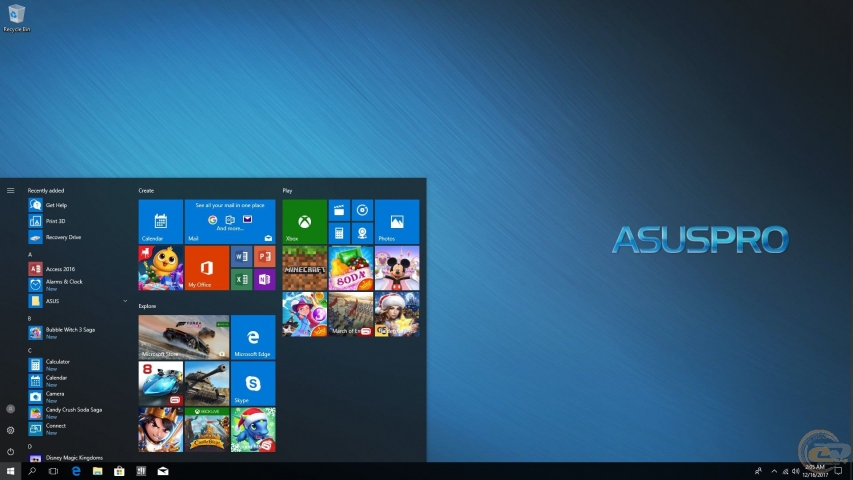The width and height of the screenshot is (853, 480).
Task: Open the Photos tile
Action: [397, 221]
